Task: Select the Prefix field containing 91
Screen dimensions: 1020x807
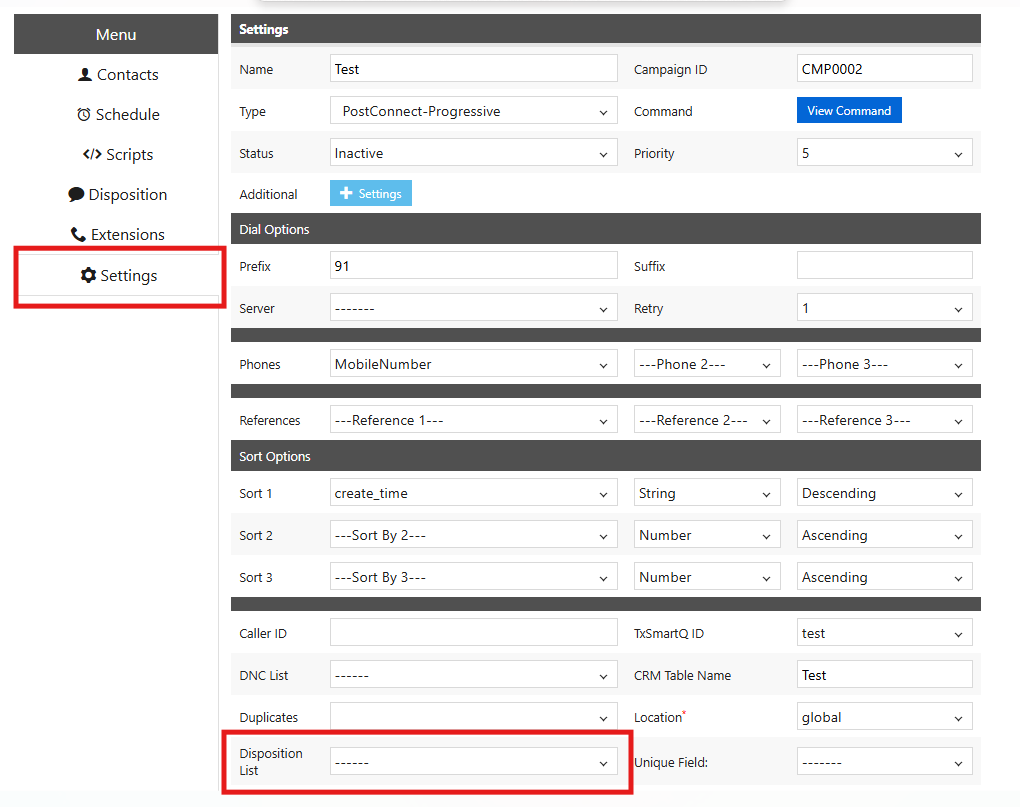Action: 473,266
